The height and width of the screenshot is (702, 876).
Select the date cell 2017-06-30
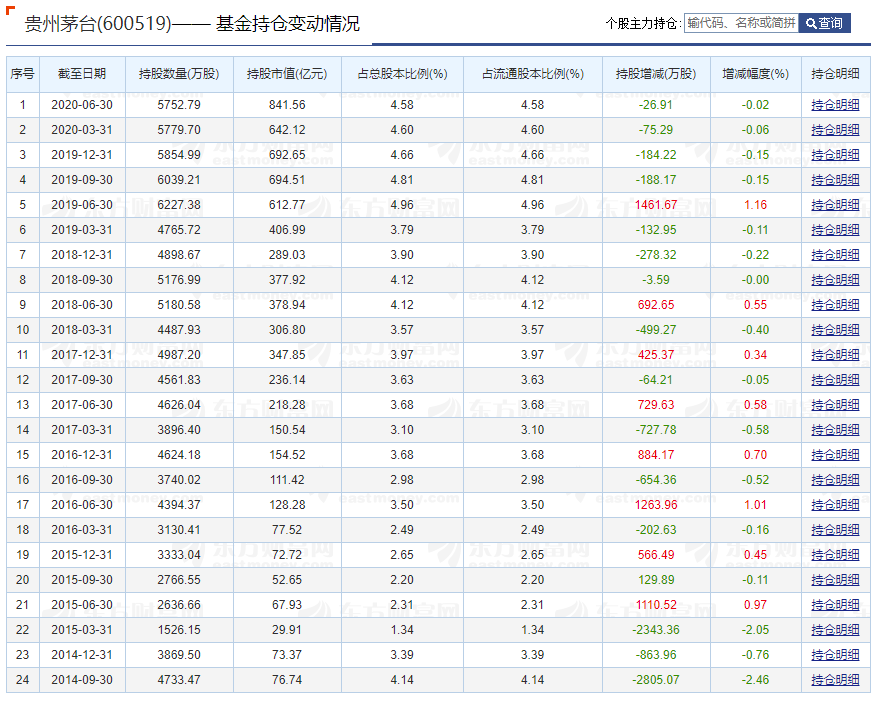[82, 405]
